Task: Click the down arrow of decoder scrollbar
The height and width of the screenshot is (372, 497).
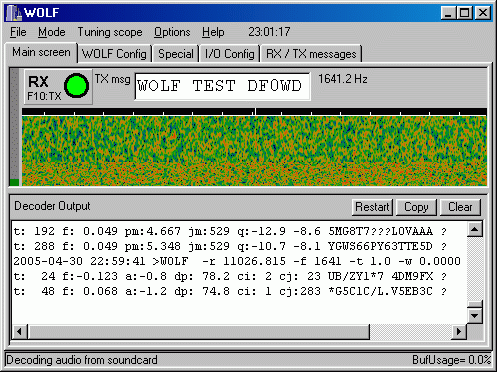Action: 475,315
